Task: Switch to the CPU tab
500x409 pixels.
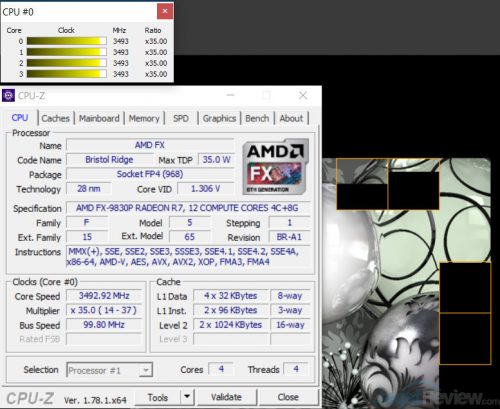Action: pos(20,118)
